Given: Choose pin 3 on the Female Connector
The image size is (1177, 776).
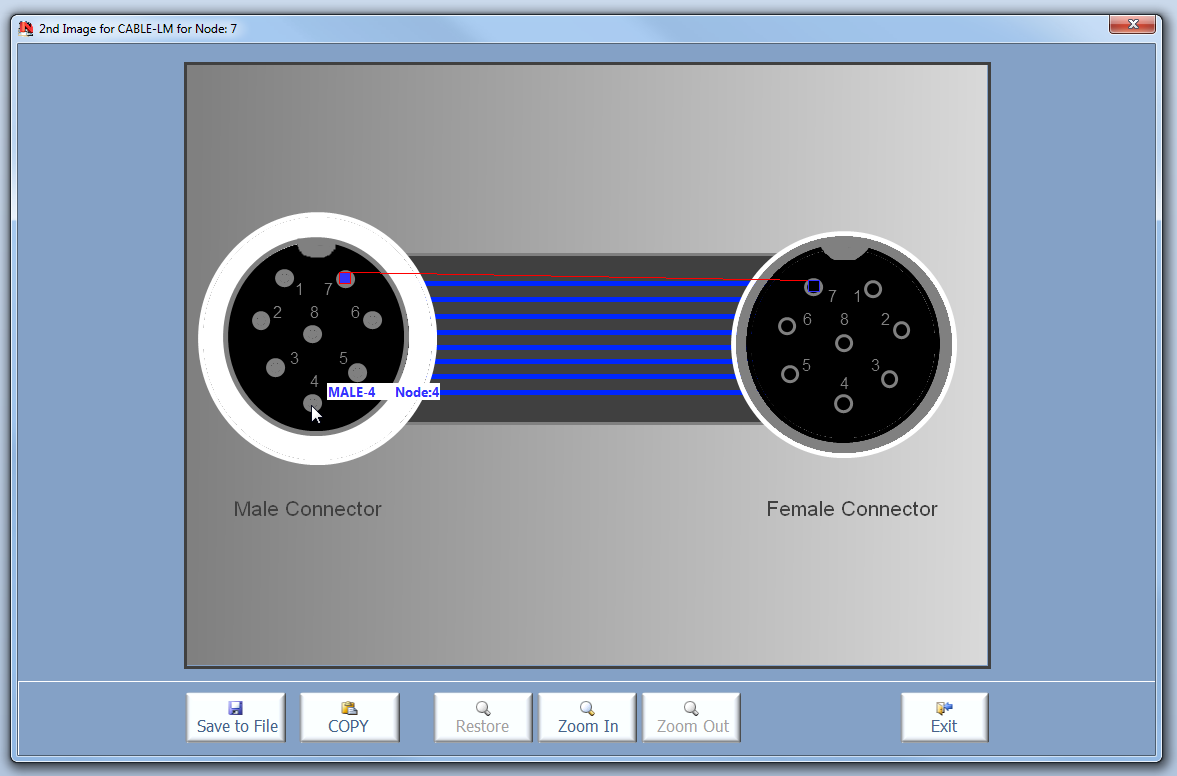Looking at the screenshot, I should tap(889, 379).
